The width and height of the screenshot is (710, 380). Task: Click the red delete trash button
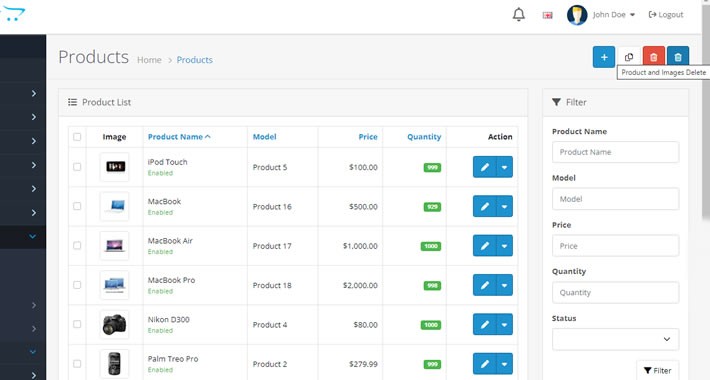[x=653, y=57]
